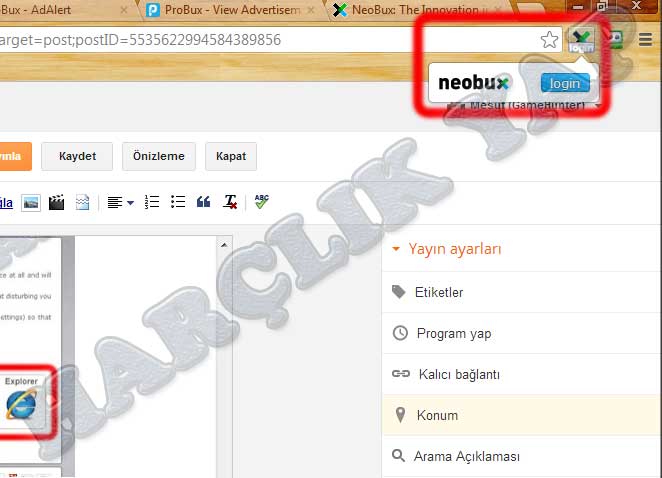Remove formatting with Tx icon
662x478 pixels.
tap(230, 202)
